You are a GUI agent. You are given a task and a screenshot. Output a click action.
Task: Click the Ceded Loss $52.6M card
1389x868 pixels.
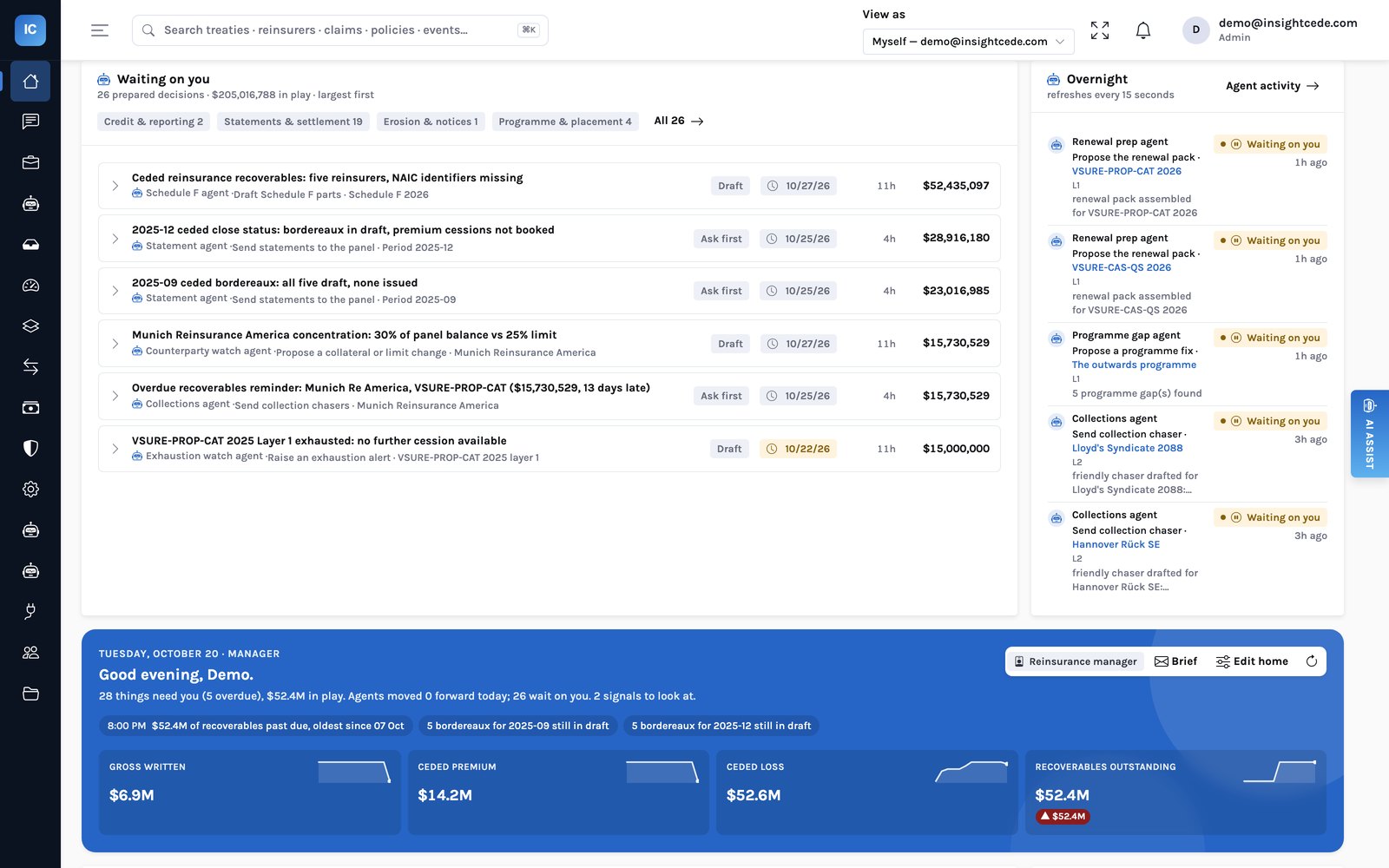[866, 792]
